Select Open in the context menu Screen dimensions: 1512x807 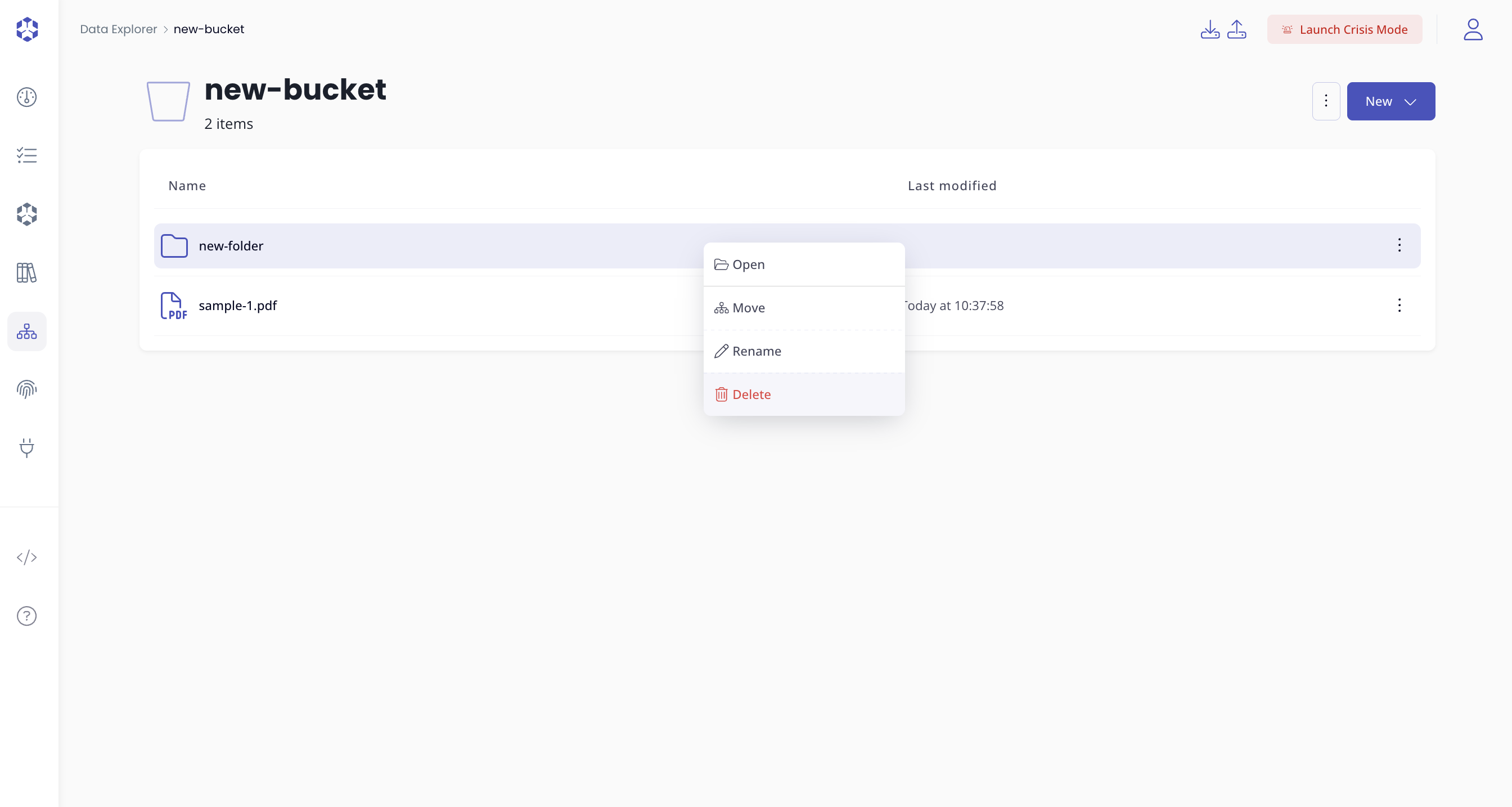pos(748,264)
